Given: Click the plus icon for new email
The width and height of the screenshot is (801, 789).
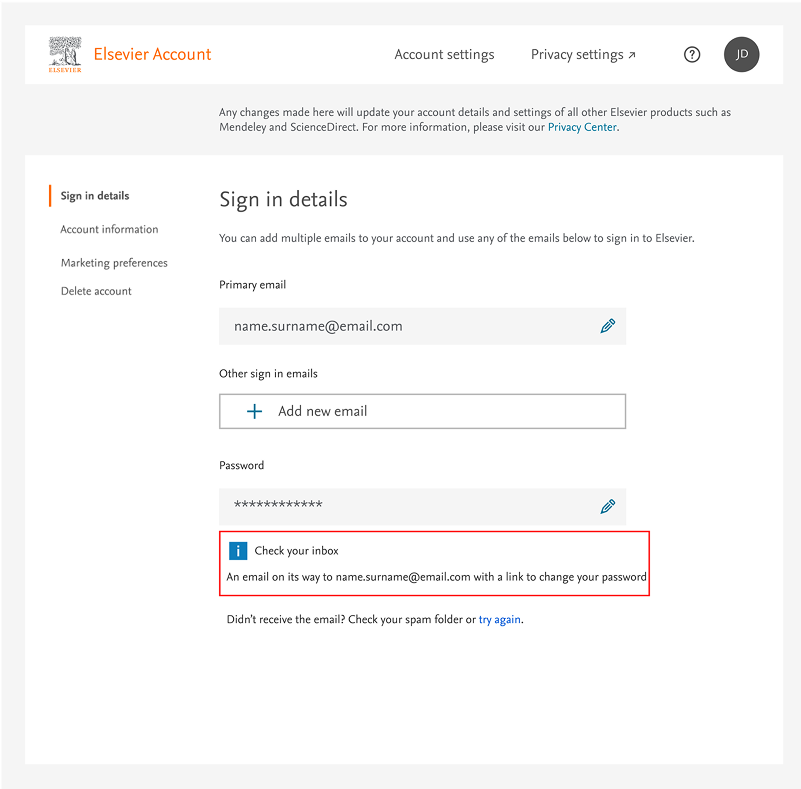Looking at the screenshot, I should [x=254, y=411].
